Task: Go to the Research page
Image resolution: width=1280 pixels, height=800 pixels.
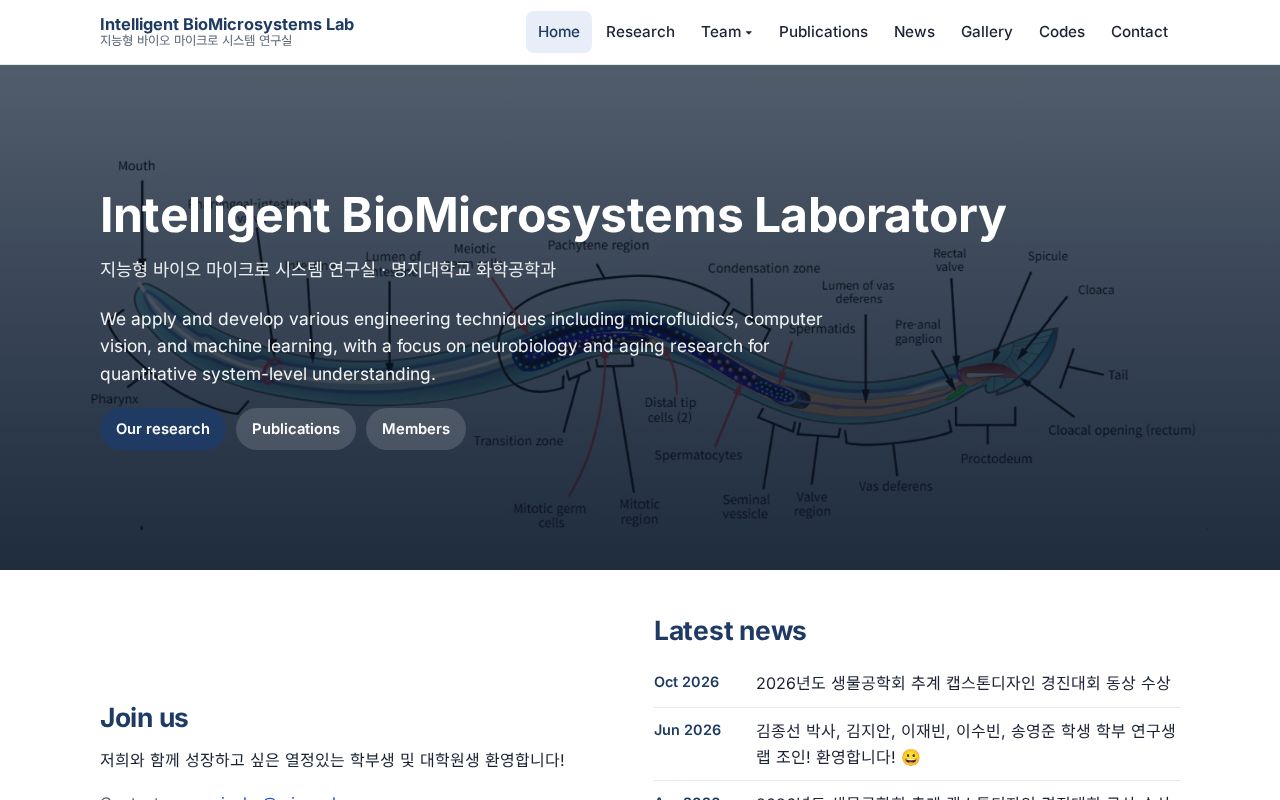Action: tap(640, 32)
